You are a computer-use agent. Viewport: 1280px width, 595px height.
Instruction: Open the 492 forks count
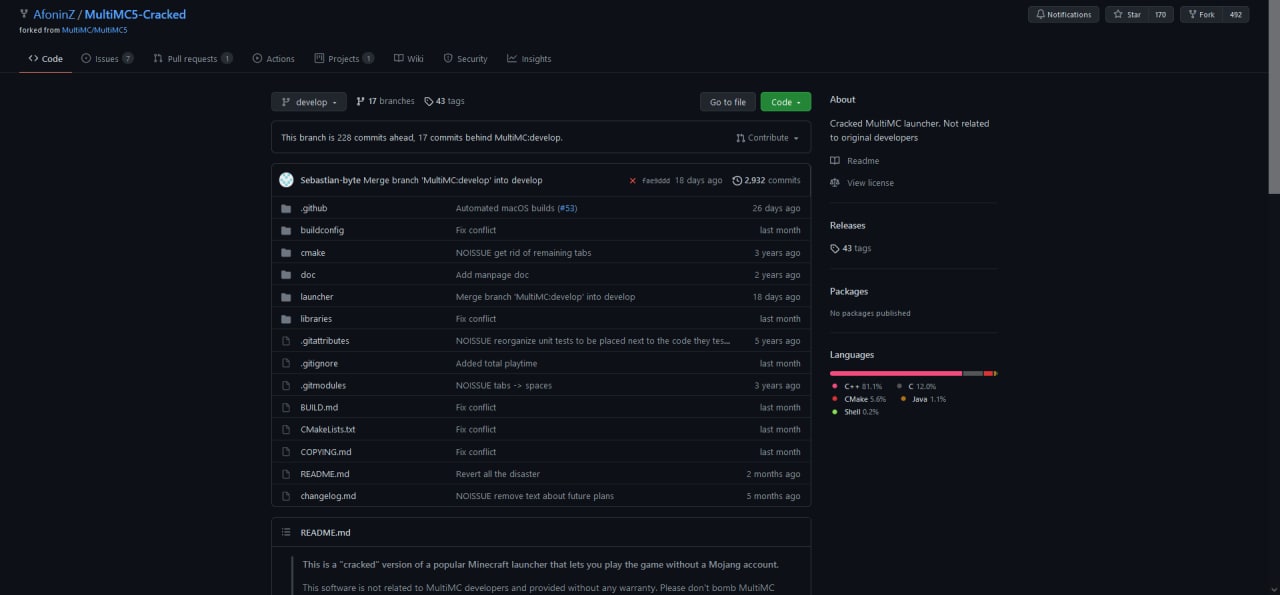click(1235, 15)
